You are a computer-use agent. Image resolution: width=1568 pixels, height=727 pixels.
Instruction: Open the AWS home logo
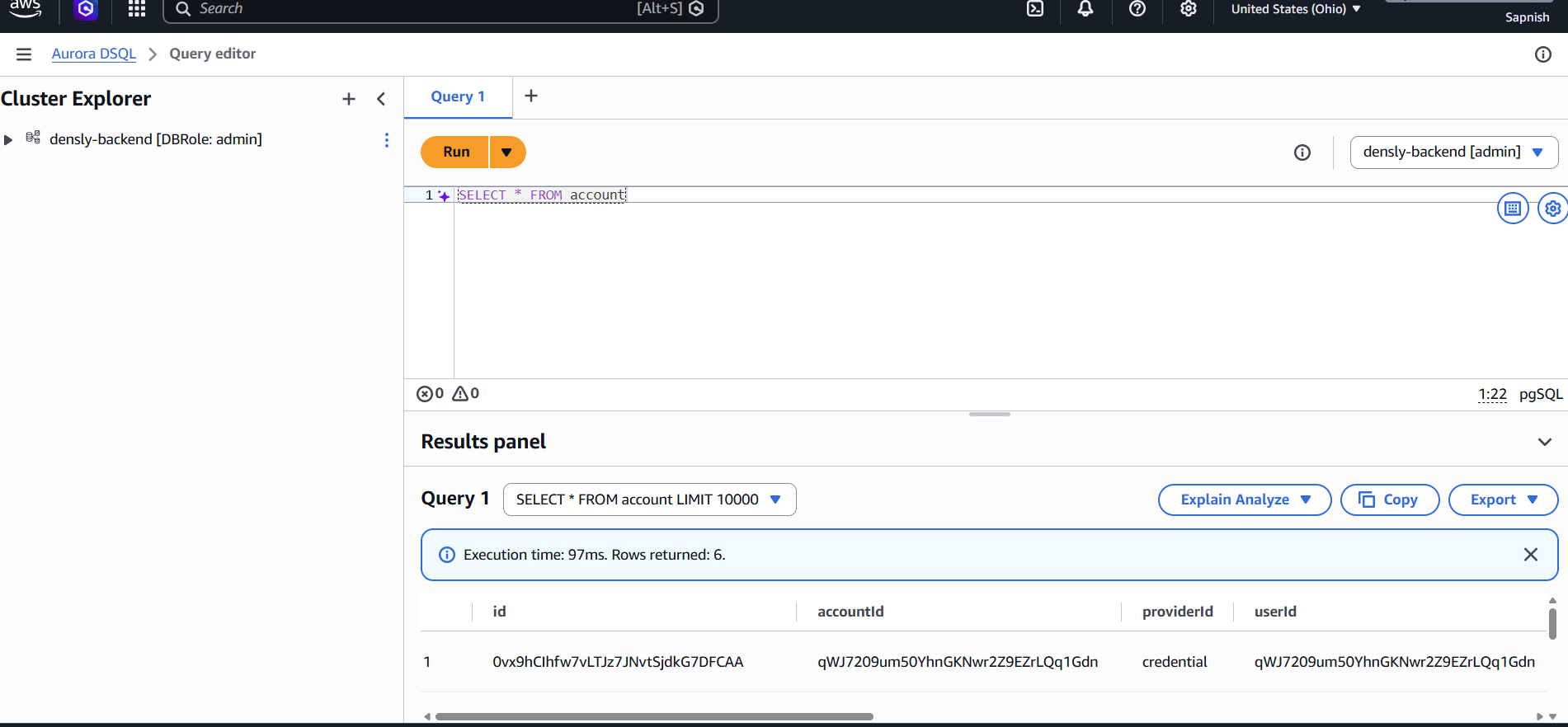tap(25, 8)
